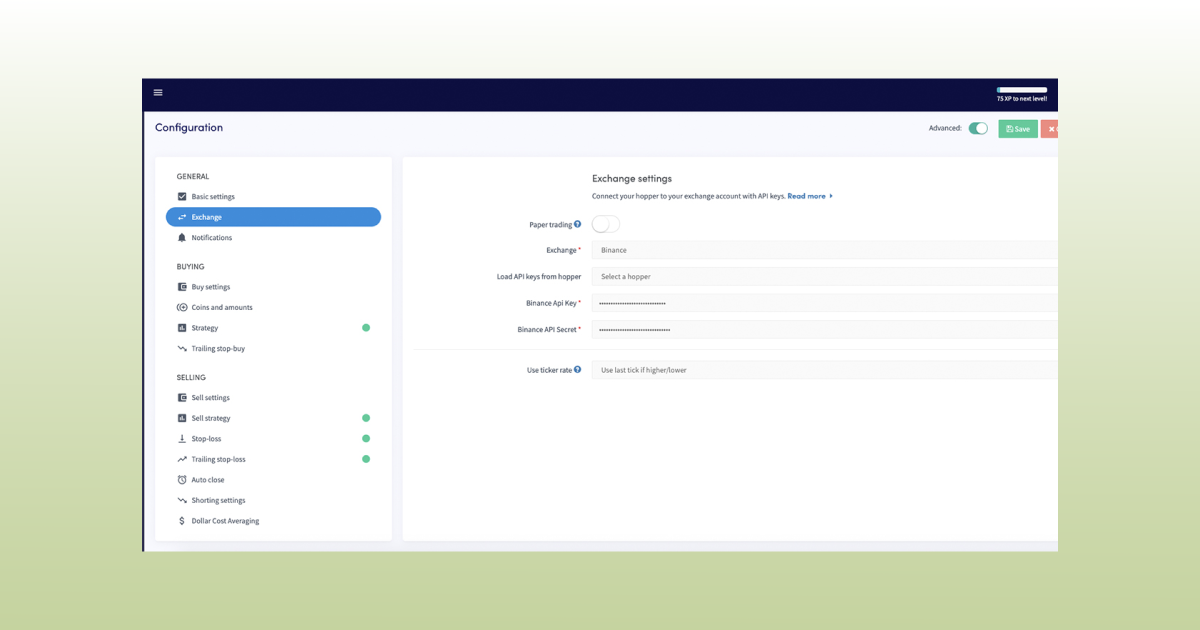The image size is (1200, 630).
Task: Select Exchange in the General section
Action: click(x=273, y=217)
